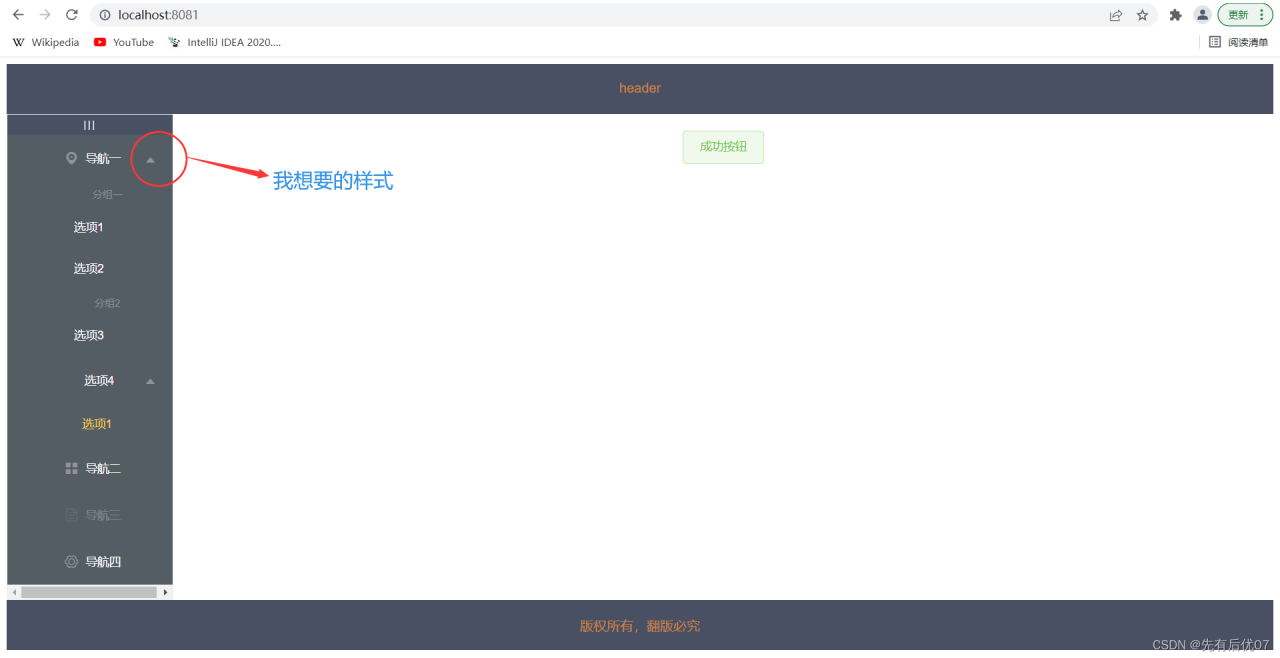This screenshot has height=658, width=1280.
Task: Open the YouTube bookmark
Action: tap(124, 42)
